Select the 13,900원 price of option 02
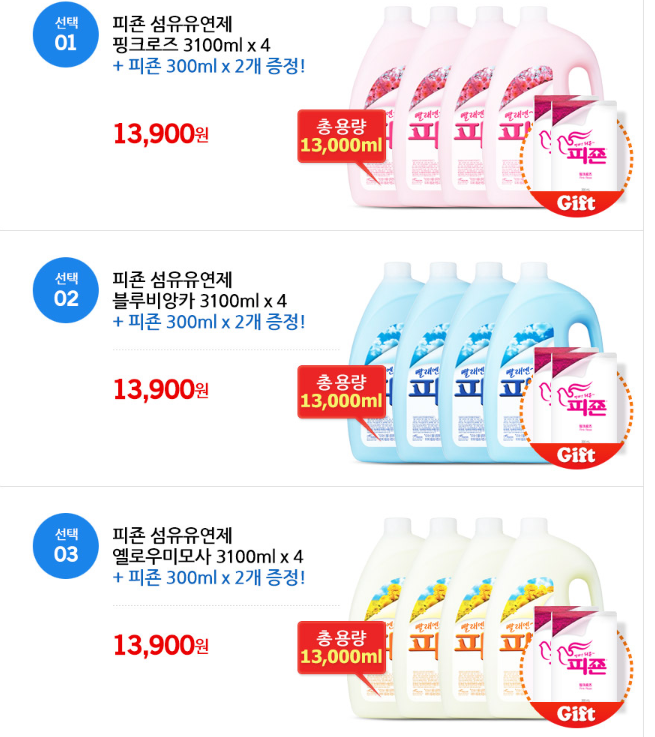Image resolution: width=655 pixels, height=737 pixels. [160, 389]
